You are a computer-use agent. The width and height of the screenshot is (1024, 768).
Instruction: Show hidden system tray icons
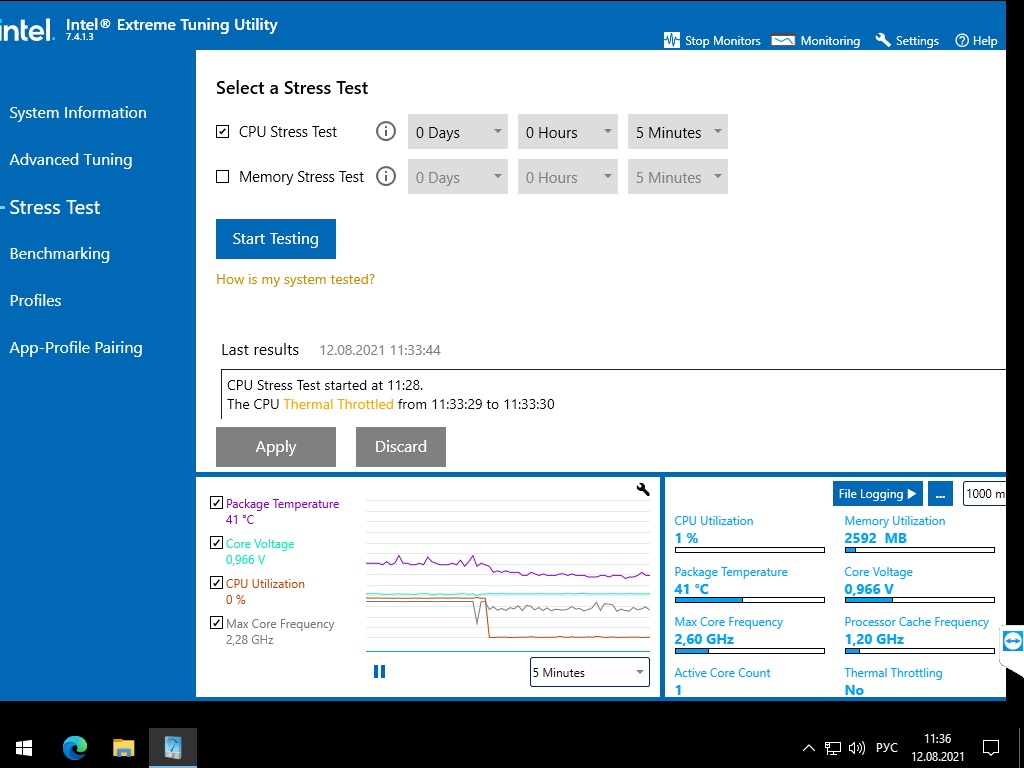808,748
